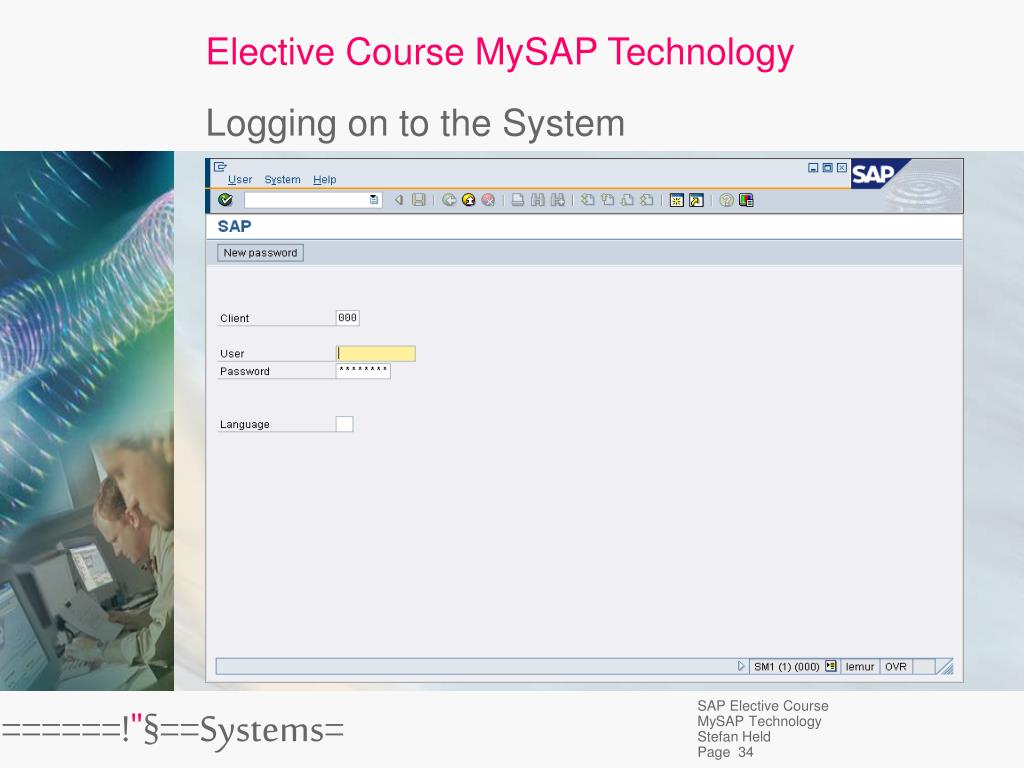Click the Language input field
Image resolution: width=1024 pixels, height=768 pixels.
tap(344, 424)
